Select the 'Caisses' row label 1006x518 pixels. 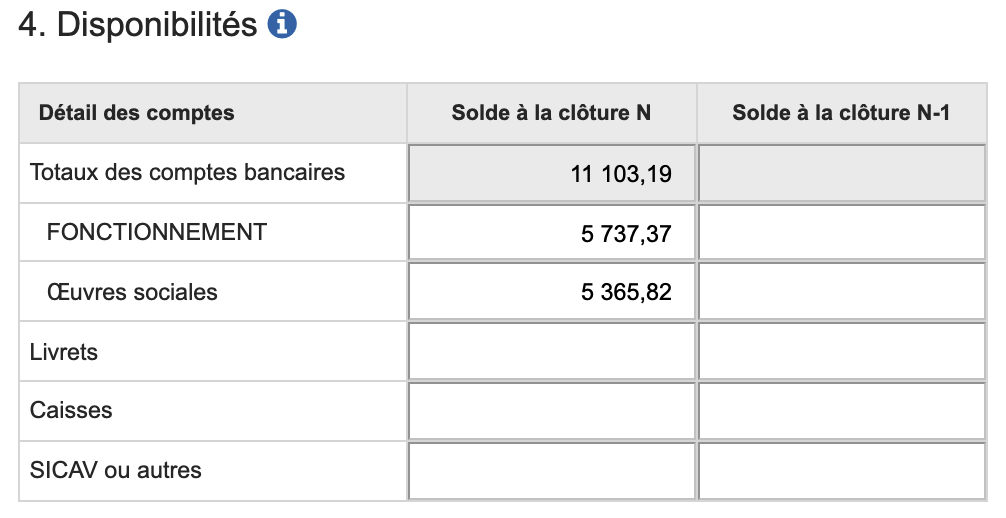pyautogui.click(x=71, y=411)
